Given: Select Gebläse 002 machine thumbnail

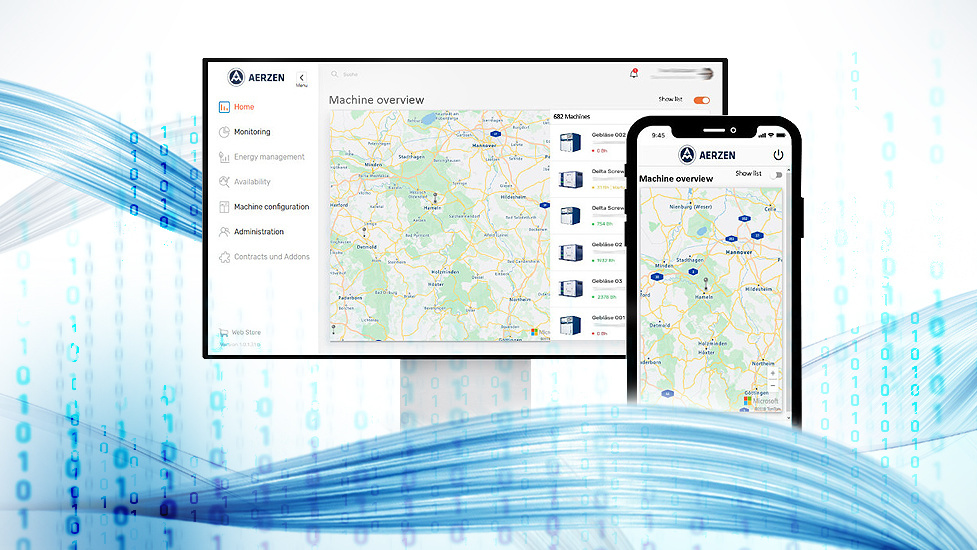Looking at the screenshot, I should pos(570,142).
